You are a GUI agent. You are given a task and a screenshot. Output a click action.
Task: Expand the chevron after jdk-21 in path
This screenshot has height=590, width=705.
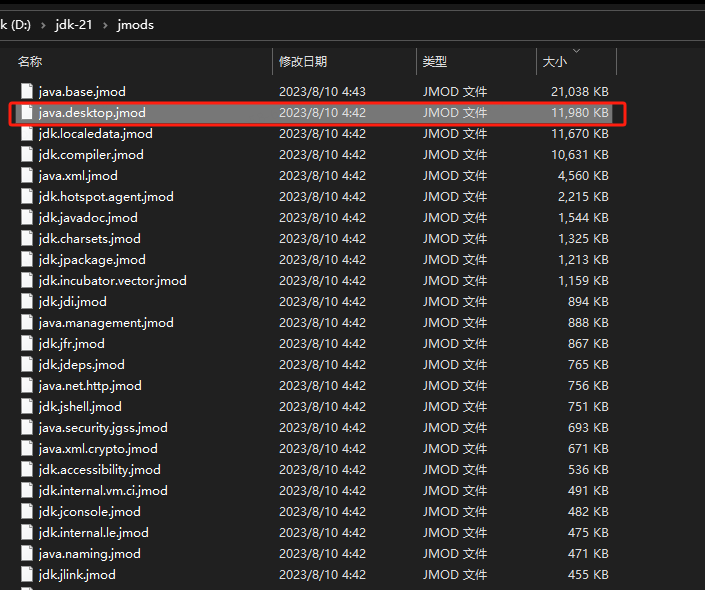[105, 25]
